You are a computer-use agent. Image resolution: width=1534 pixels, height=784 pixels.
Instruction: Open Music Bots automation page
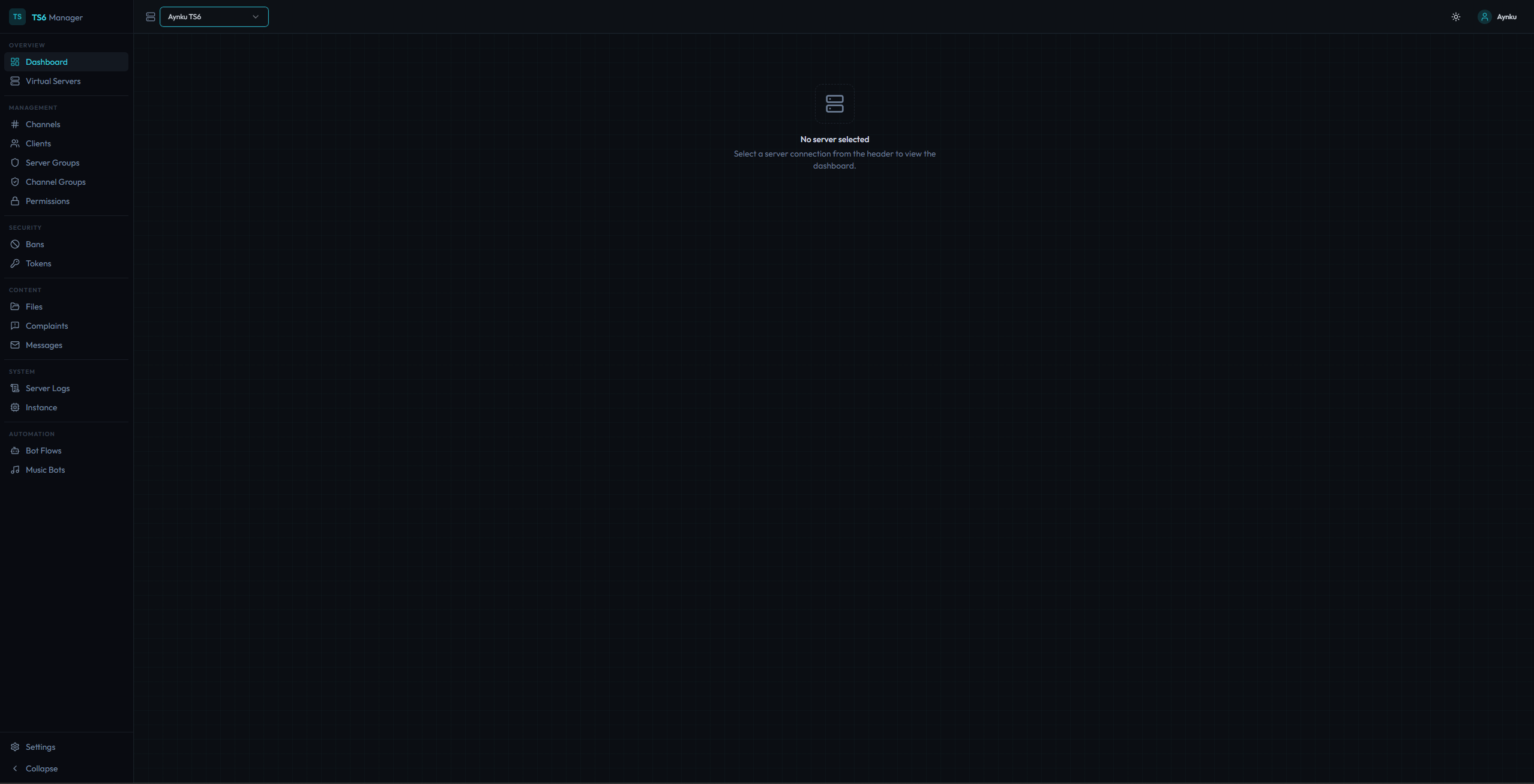[x=45, y=470]
